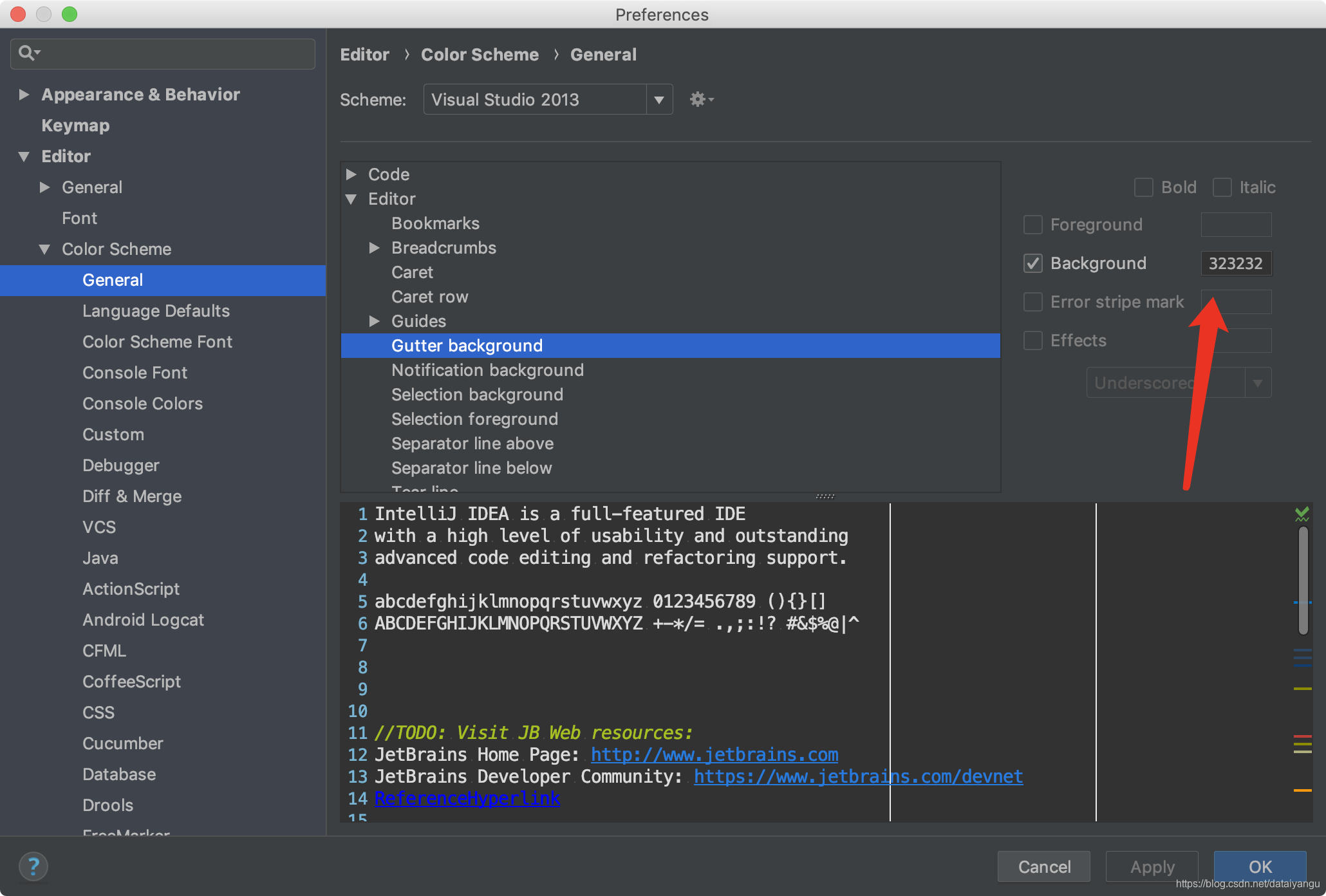Click the help question mark icon
Viewport: 1326px width, 896px height.
pos(33,866)
